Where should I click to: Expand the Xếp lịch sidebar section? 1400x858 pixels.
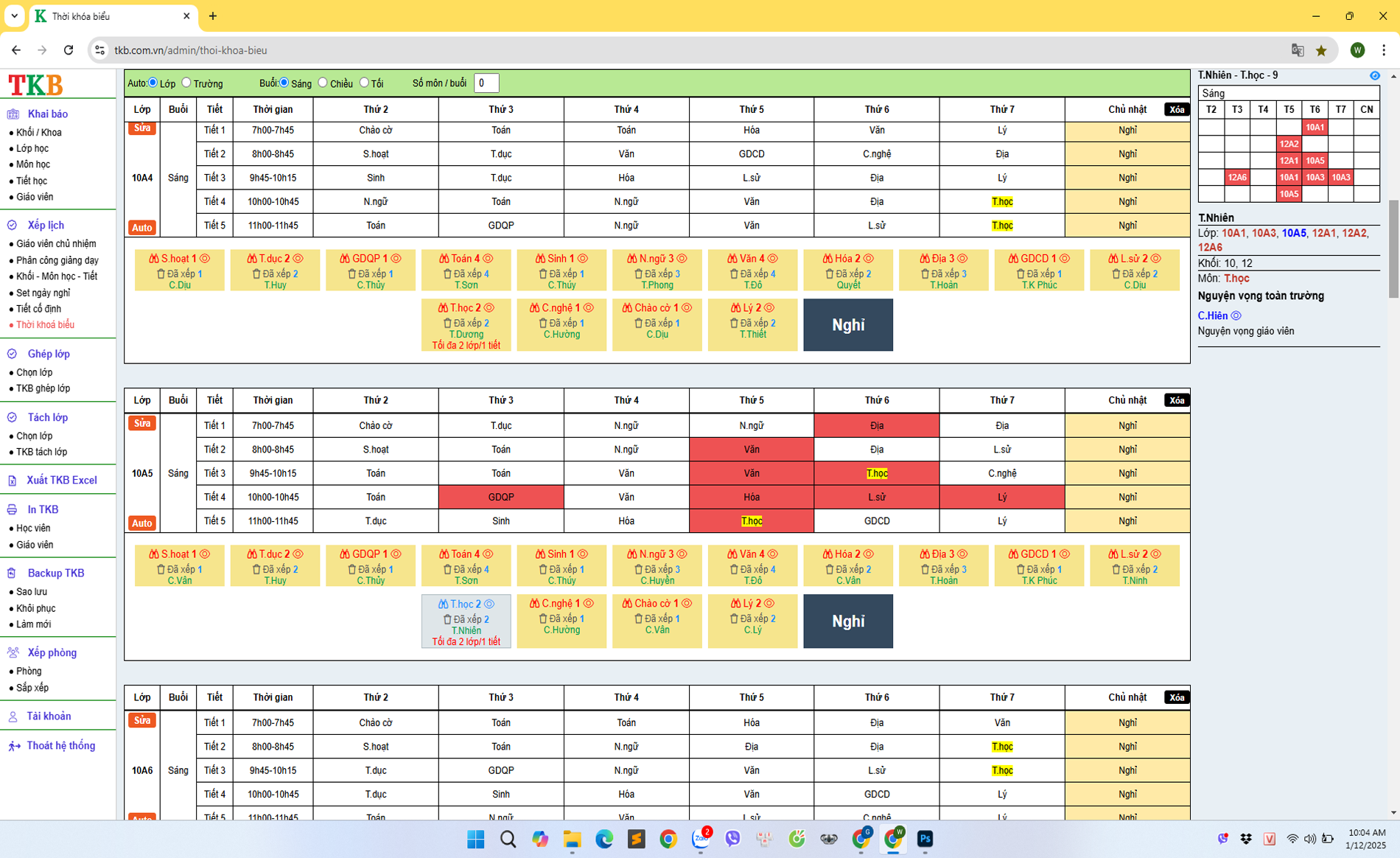coord(46,225)
